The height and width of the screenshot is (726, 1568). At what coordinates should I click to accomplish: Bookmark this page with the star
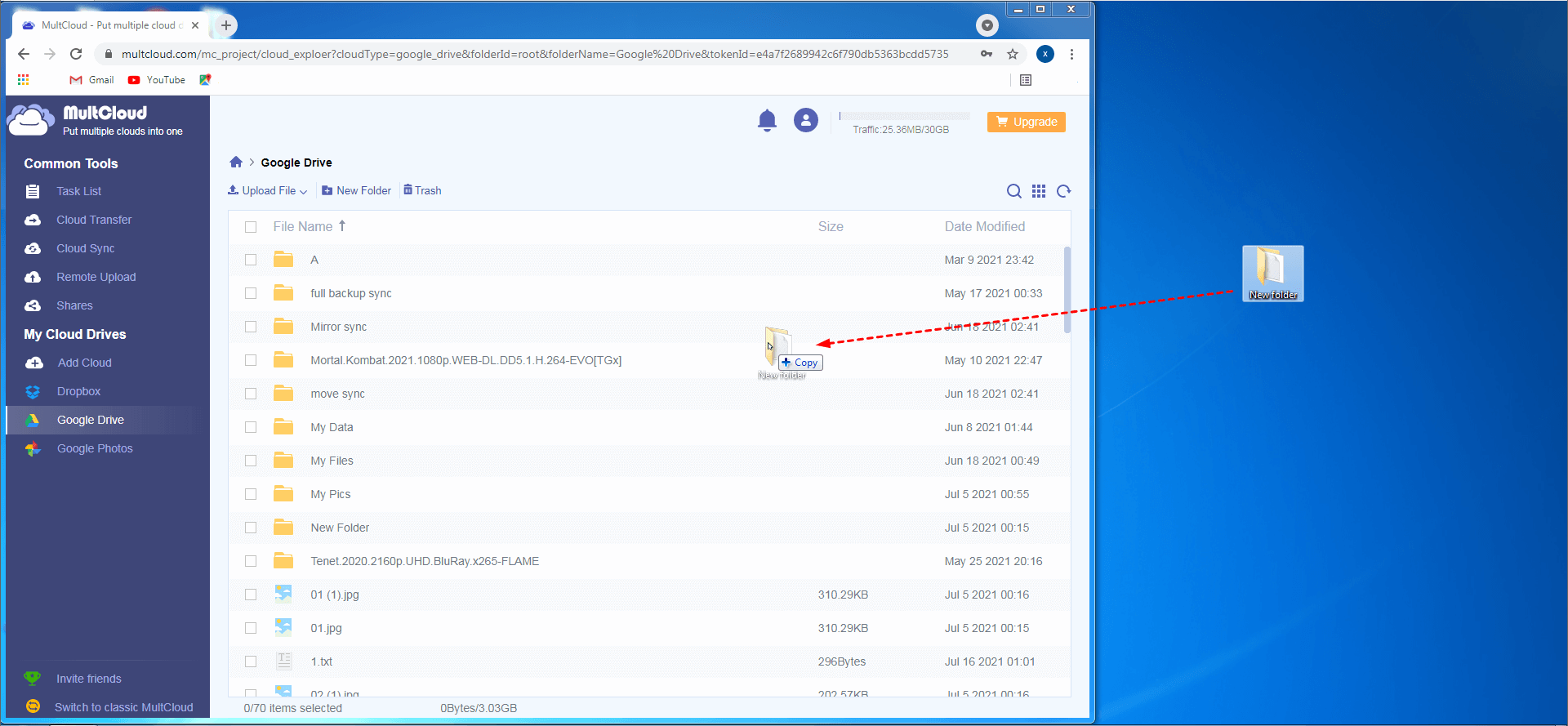point(1013,54)
